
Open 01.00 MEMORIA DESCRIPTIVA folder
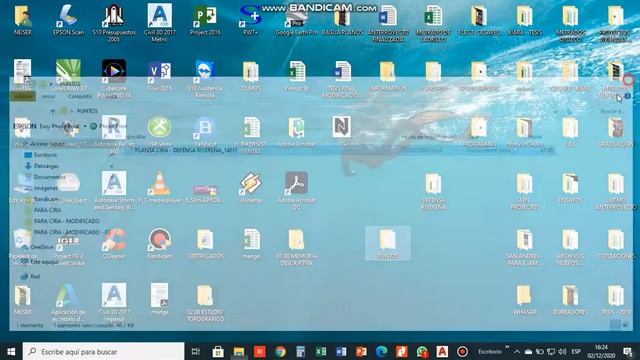(296, 247)
